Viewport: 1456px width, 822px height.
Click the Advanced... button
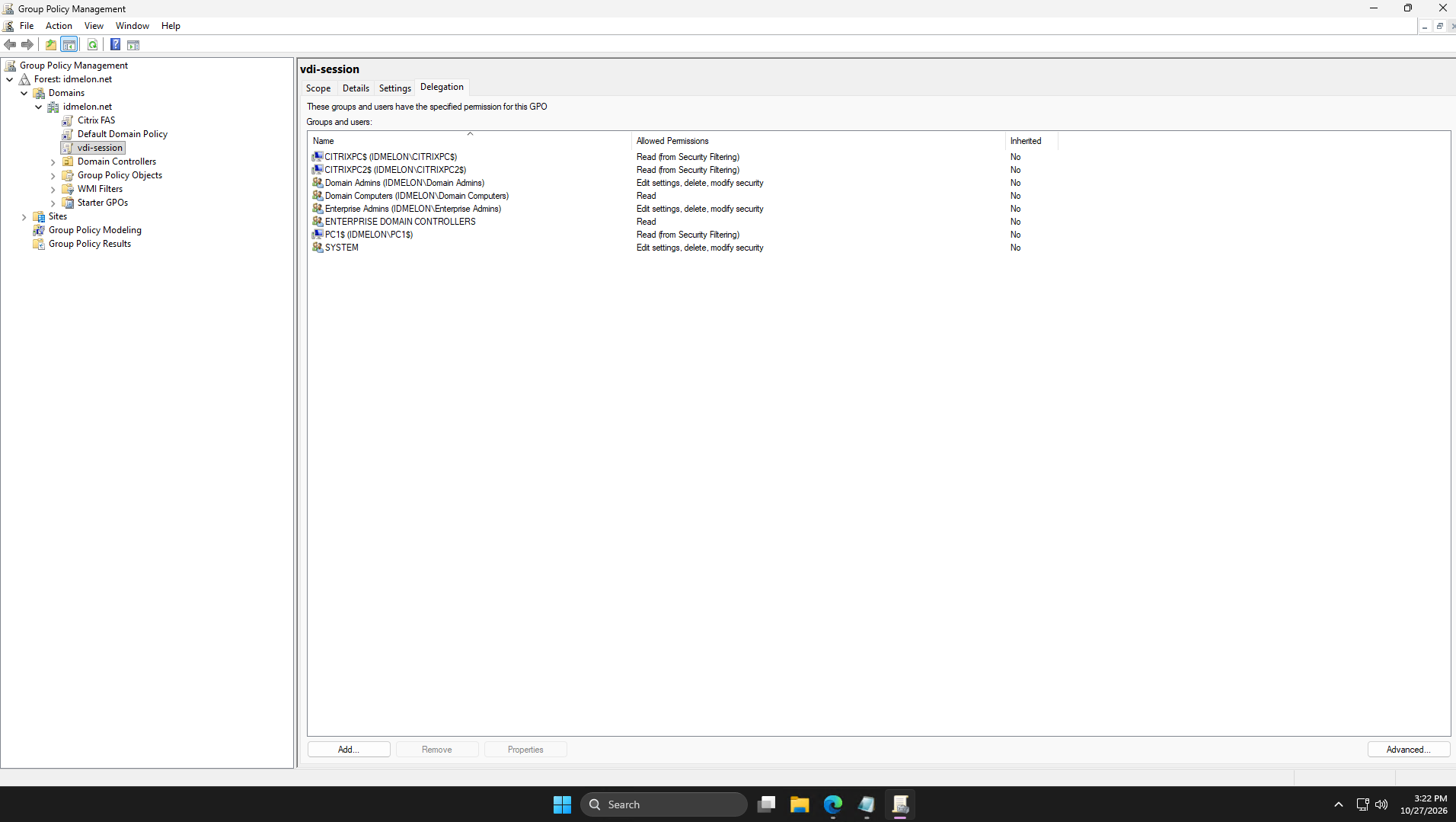point(1408,750)
